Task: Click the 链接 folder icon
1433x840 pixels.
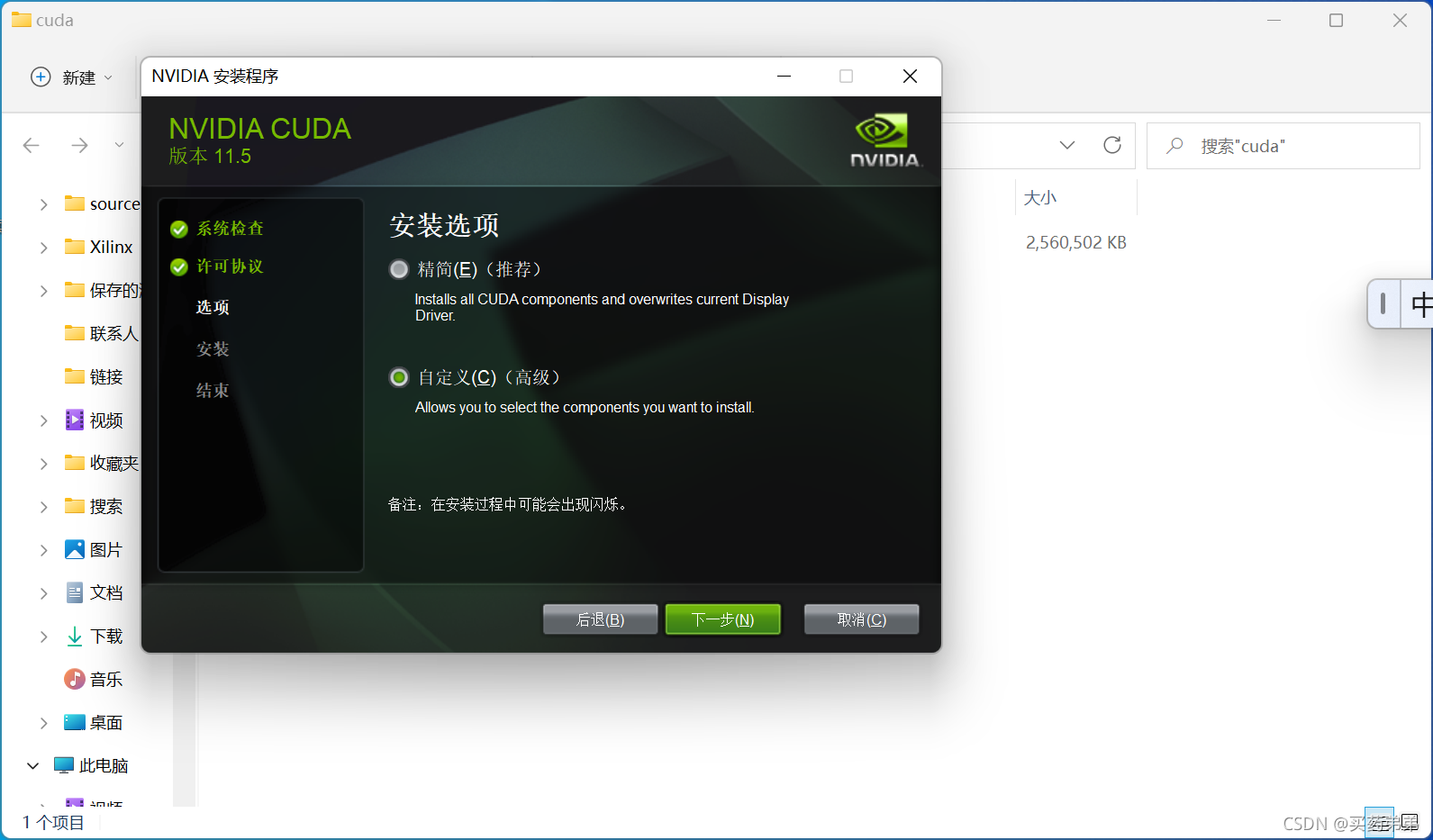Action: [75, 376]
